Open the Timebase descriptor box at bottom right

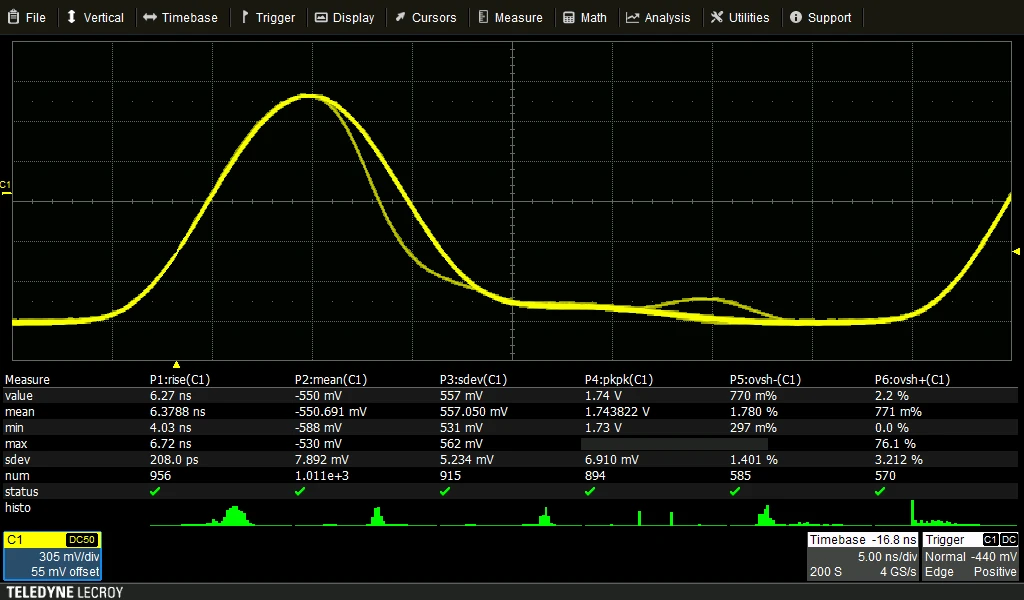pos(861,556)
